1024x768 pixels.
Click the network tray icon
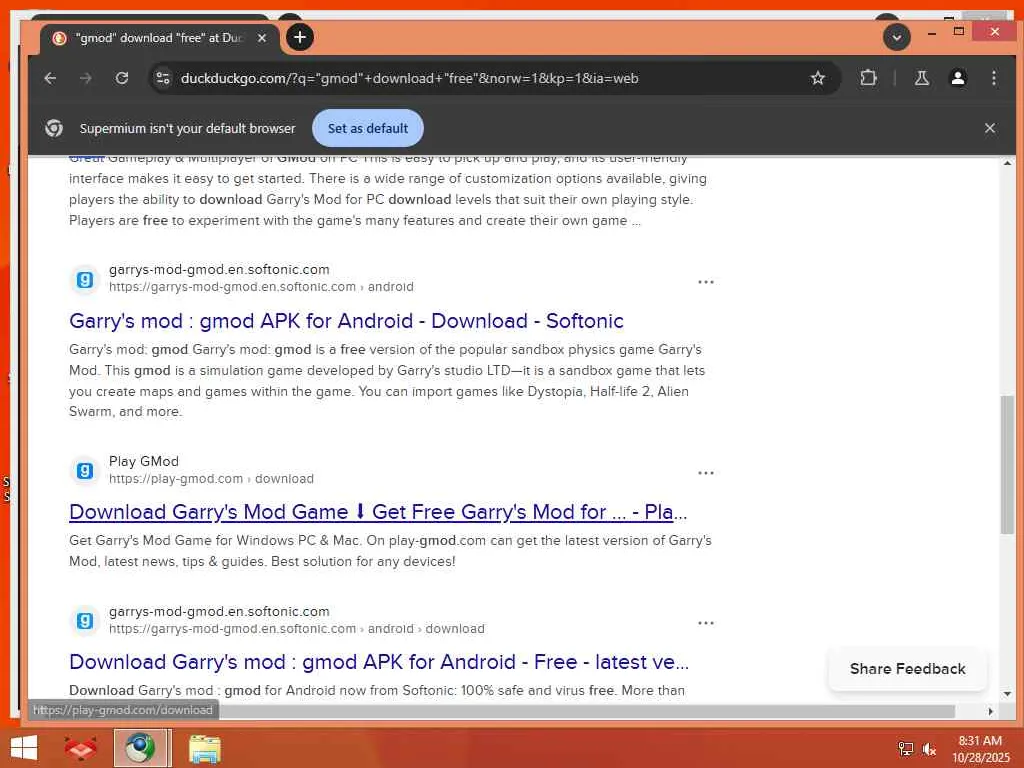pyautogui.click(x=906, y=749)
